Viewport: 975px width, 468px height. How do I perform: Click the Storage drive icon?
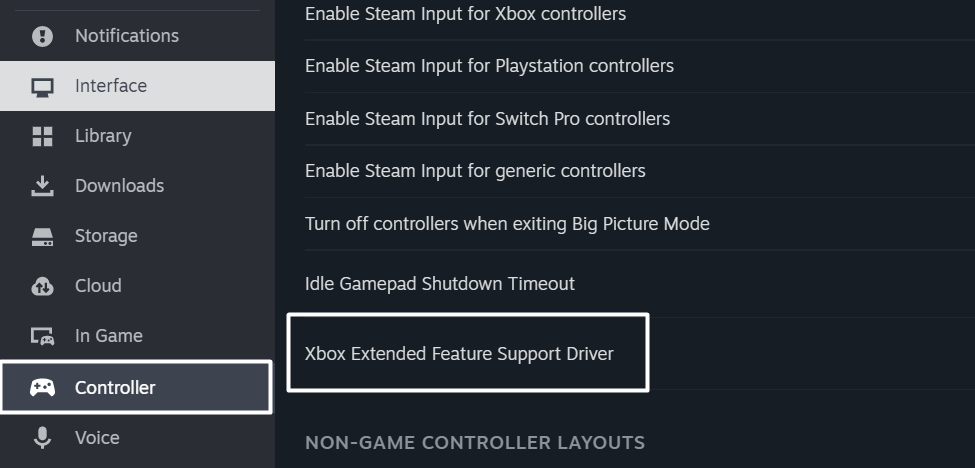click(42, 237)
